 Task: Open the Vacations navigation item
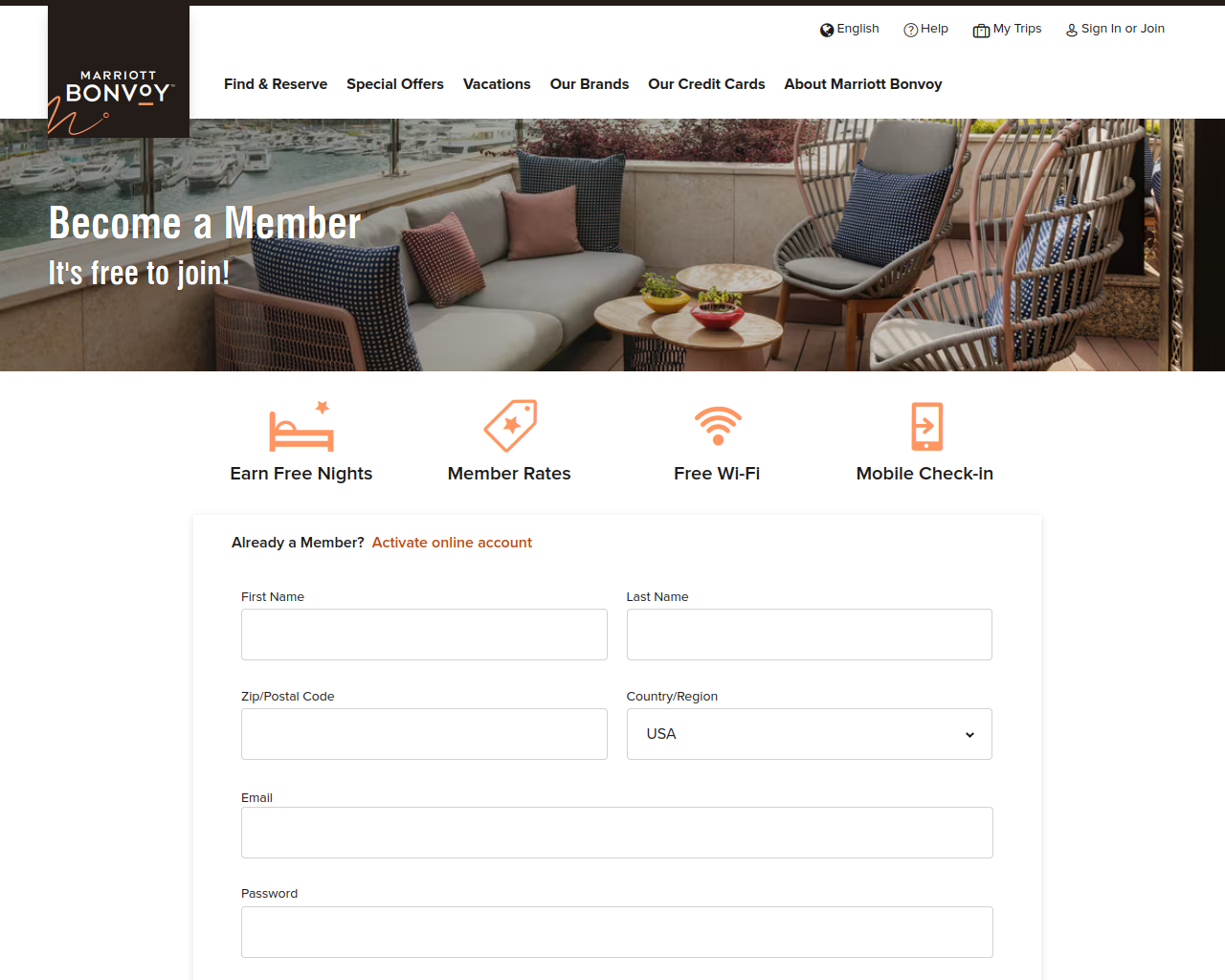[497, 84]
